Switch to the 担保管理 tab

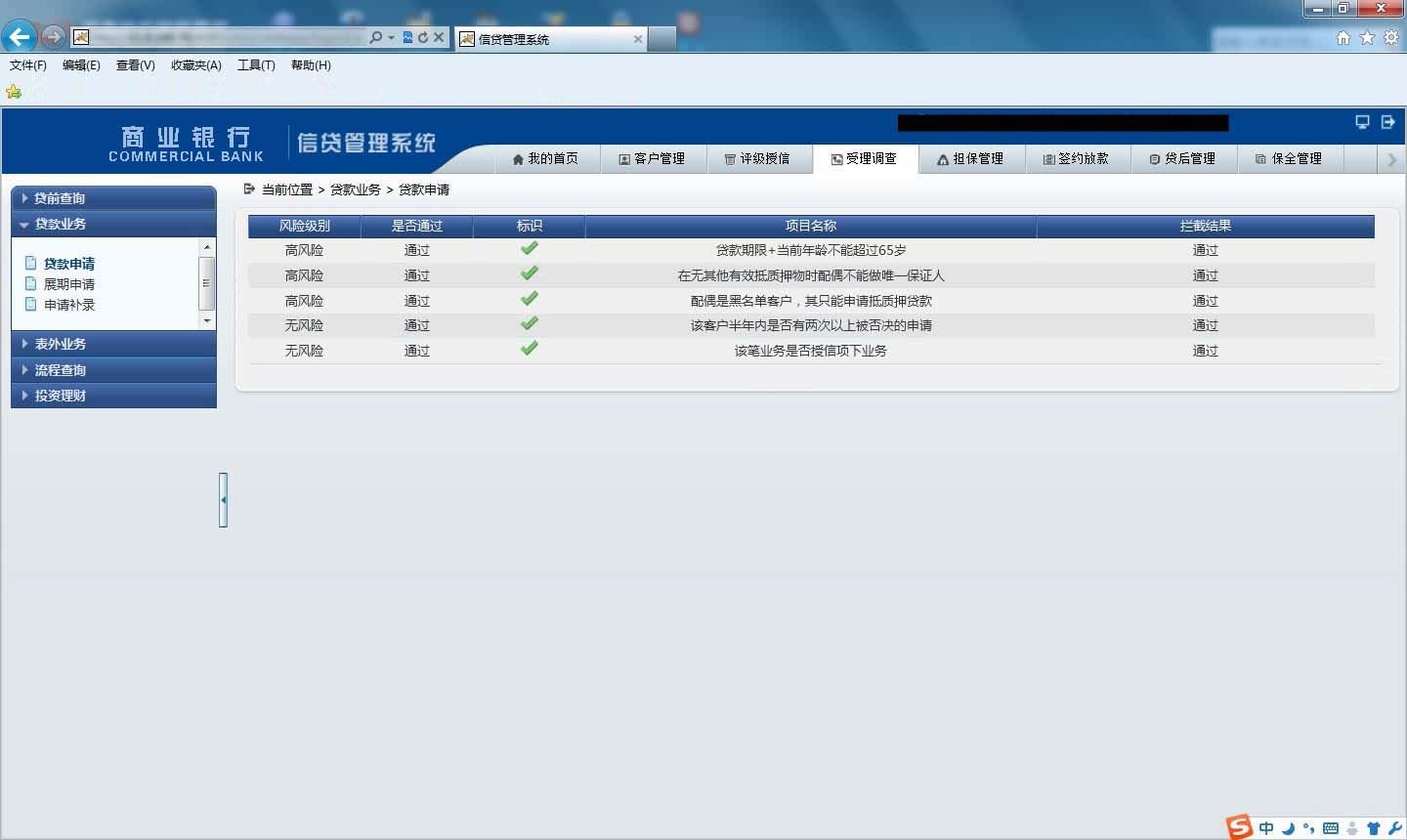(971, 159)
